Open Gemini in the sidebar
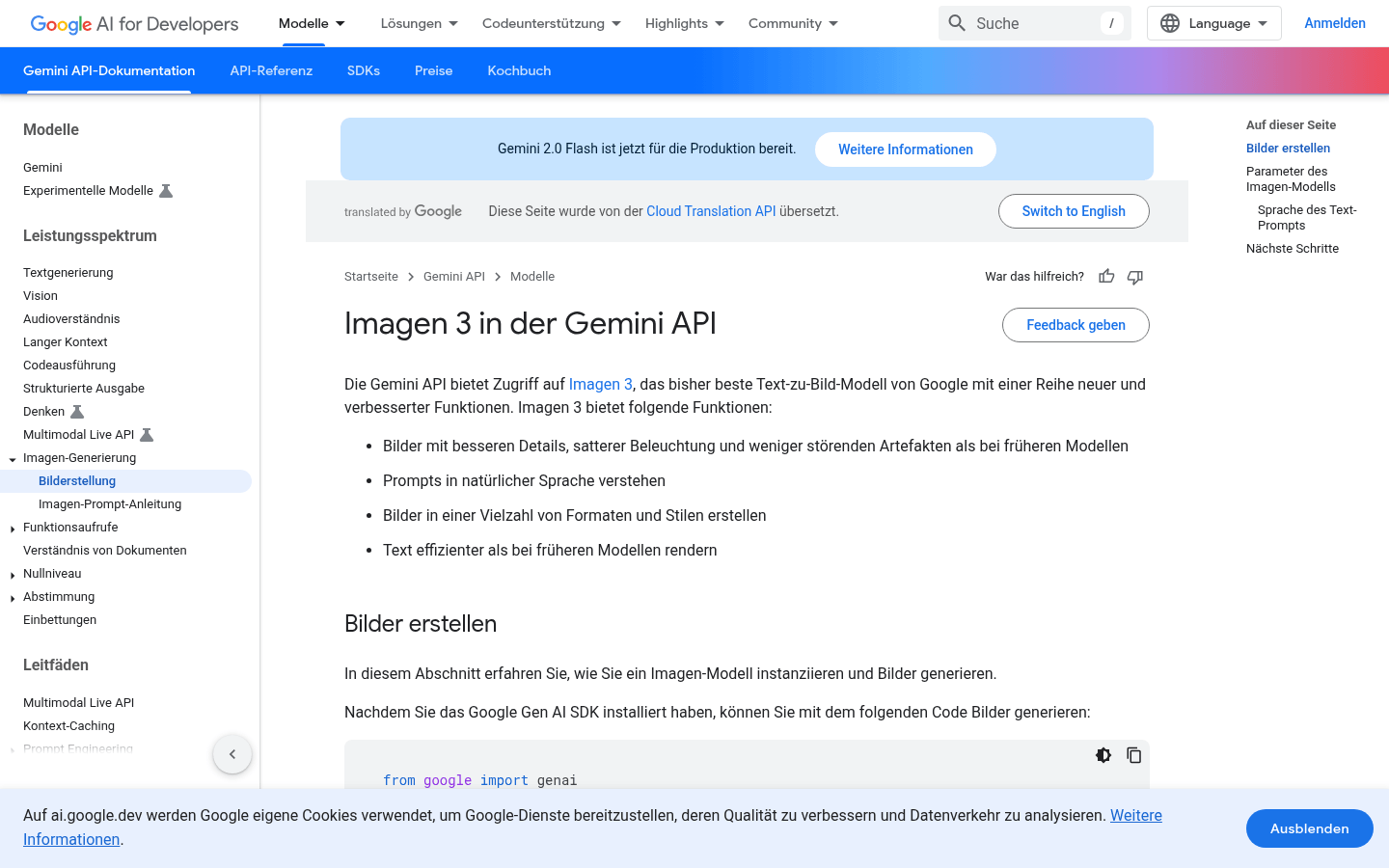Image resolution: width=1389 pixels, height=868 pixels. (x=42, y=168)
